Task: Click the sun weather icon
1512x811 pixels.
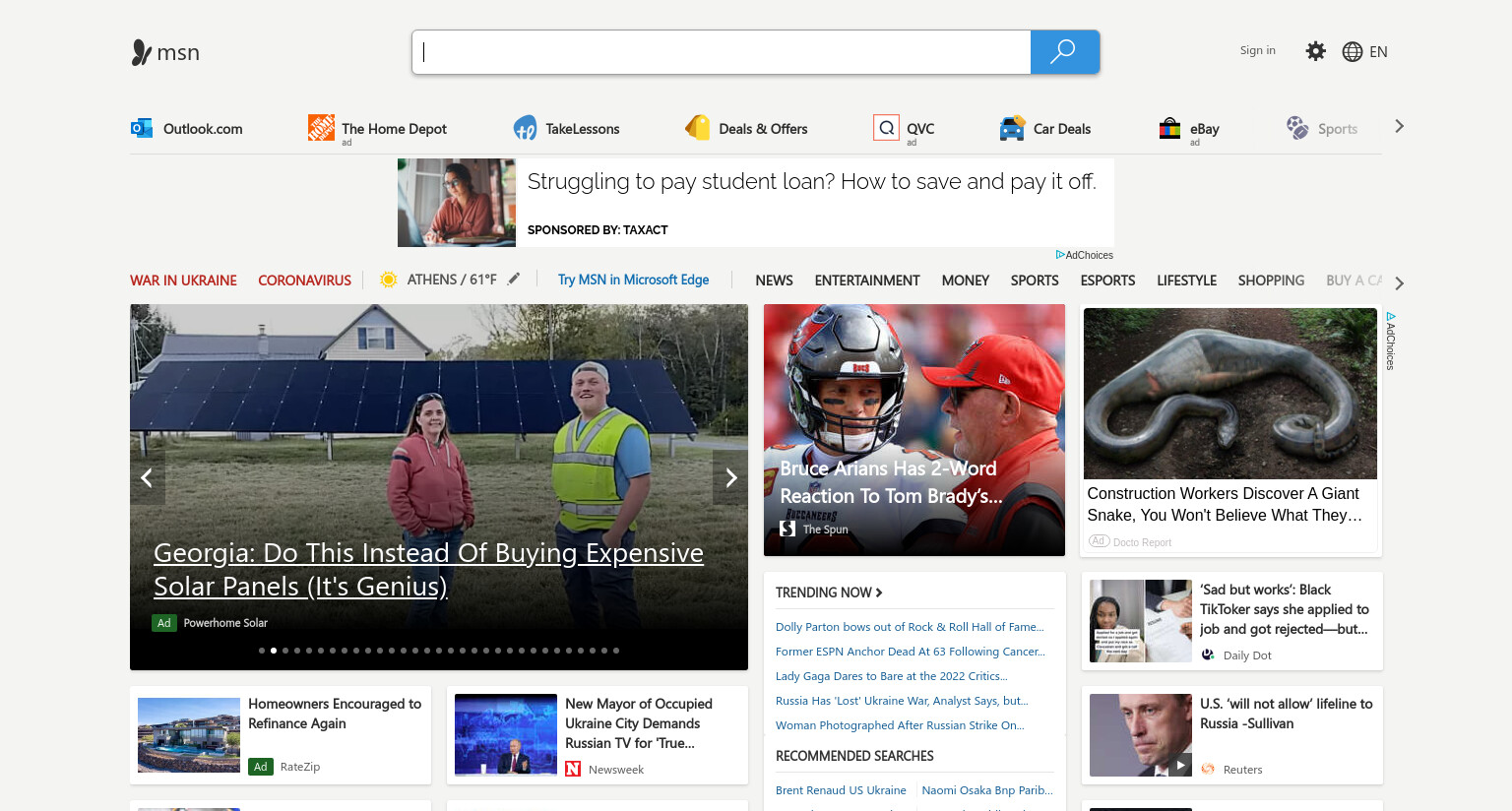Action: point(389,280)
